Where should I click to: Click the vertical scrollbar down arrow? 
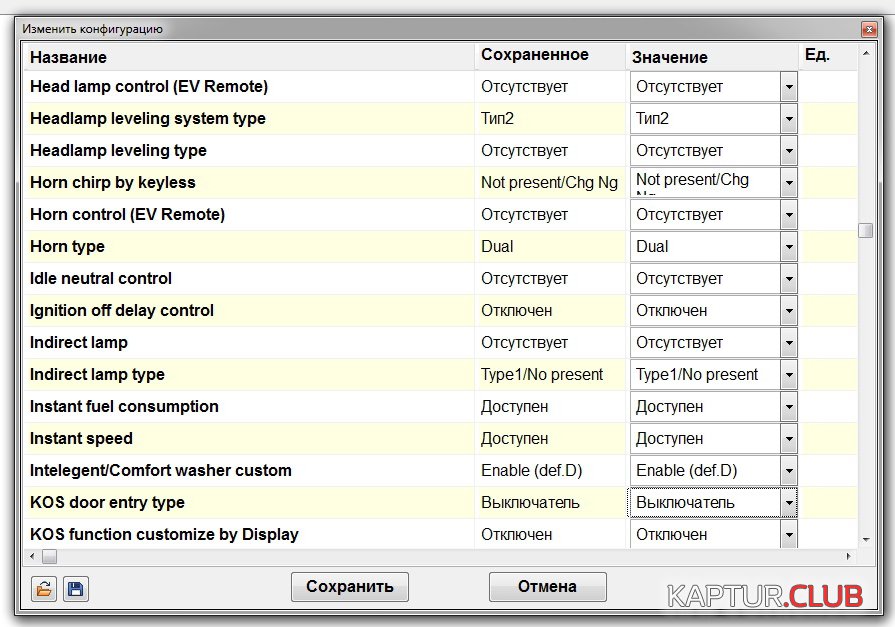pyautogui.click(x=866, y=541)
